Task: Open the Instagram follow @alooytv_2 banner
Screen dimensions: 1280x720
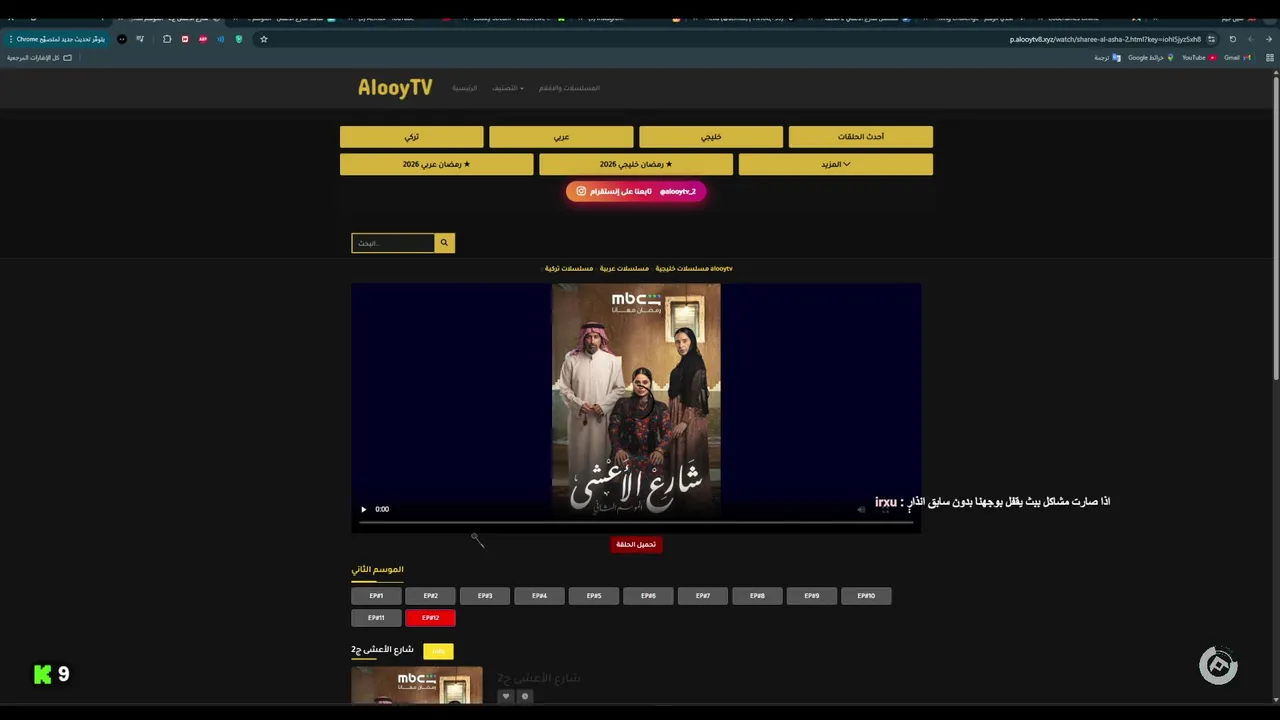Action: click(636, 191)
